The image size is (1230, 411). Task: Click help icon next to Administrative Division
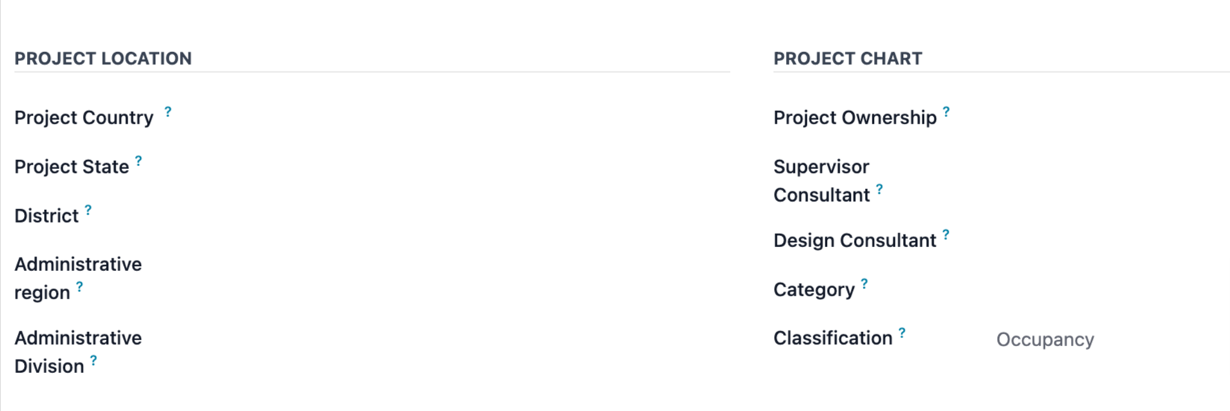tap(93, 361)
